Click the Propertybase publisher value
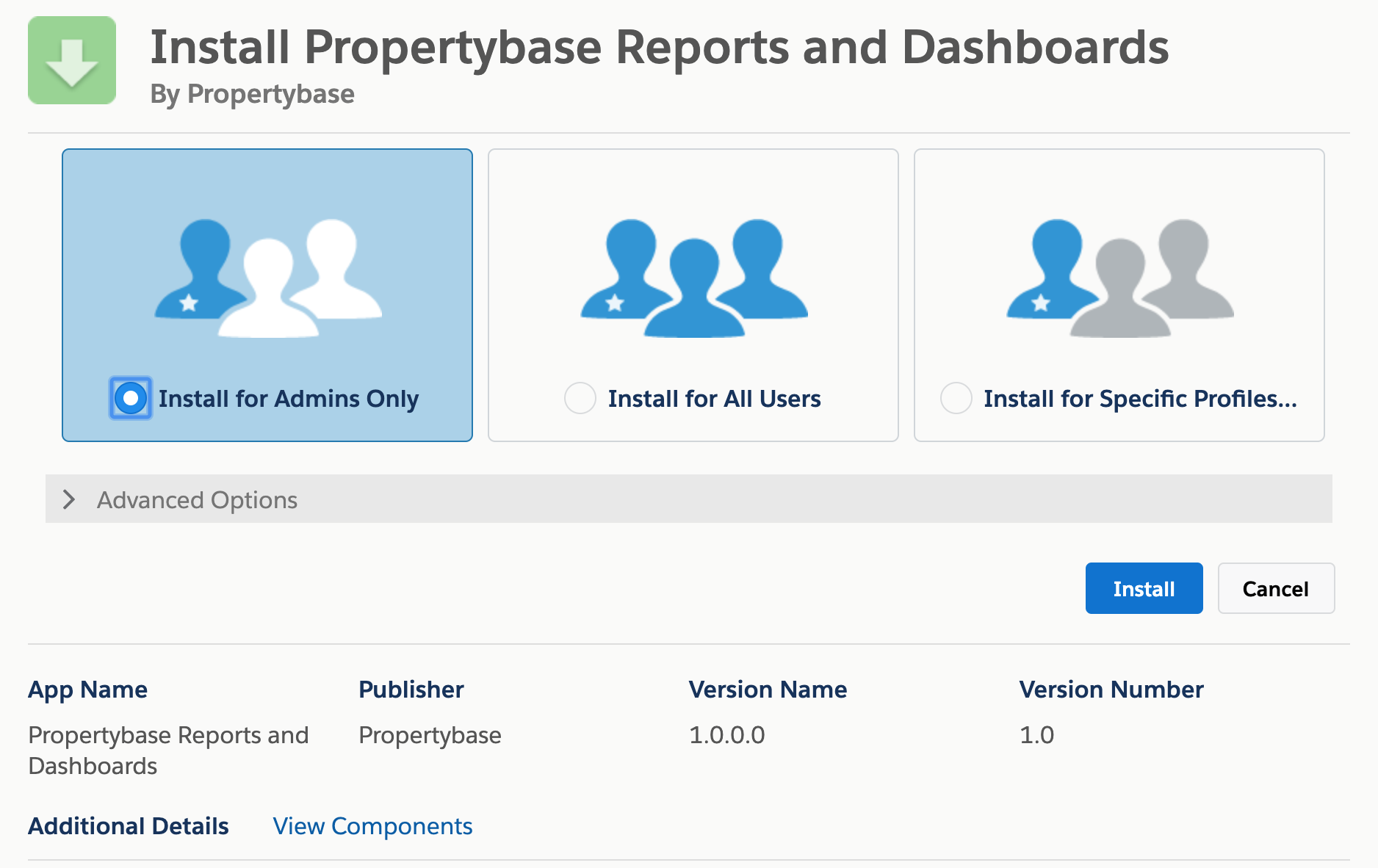1378x868 pixels. pos(430,735)
